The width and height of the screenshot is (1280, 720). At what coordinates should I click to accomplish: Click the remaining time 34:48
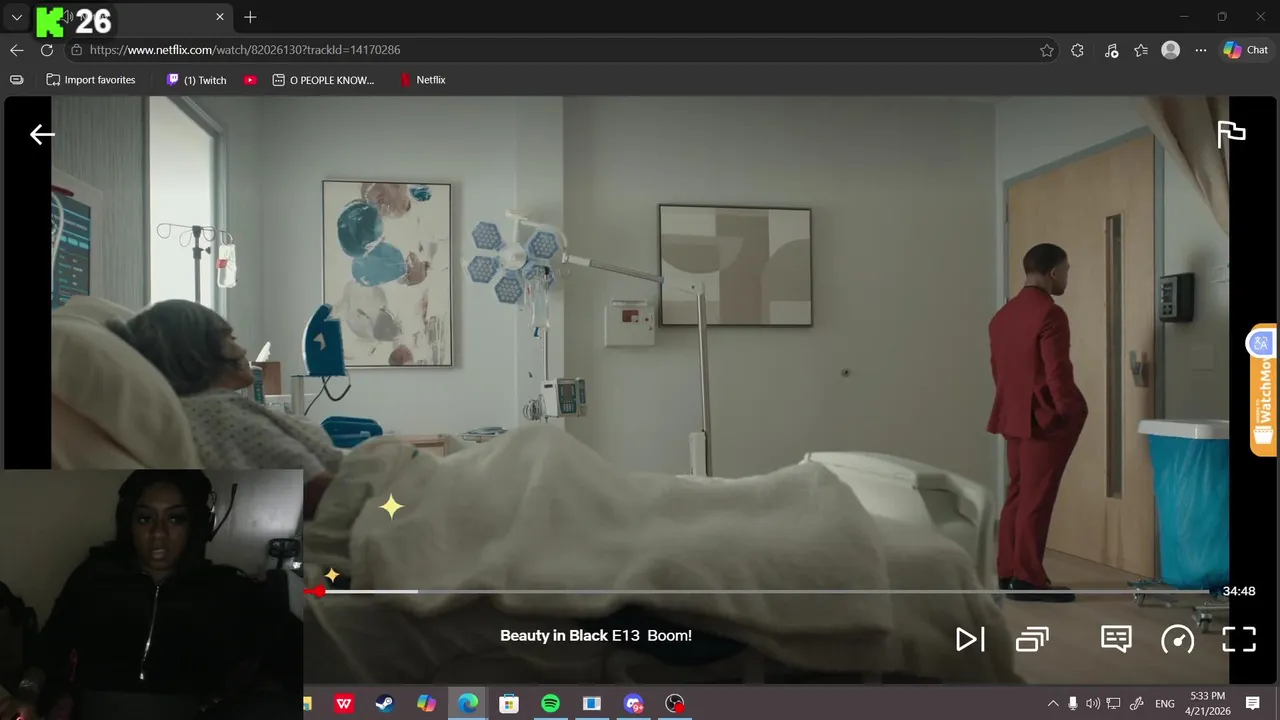[1239, 591]
